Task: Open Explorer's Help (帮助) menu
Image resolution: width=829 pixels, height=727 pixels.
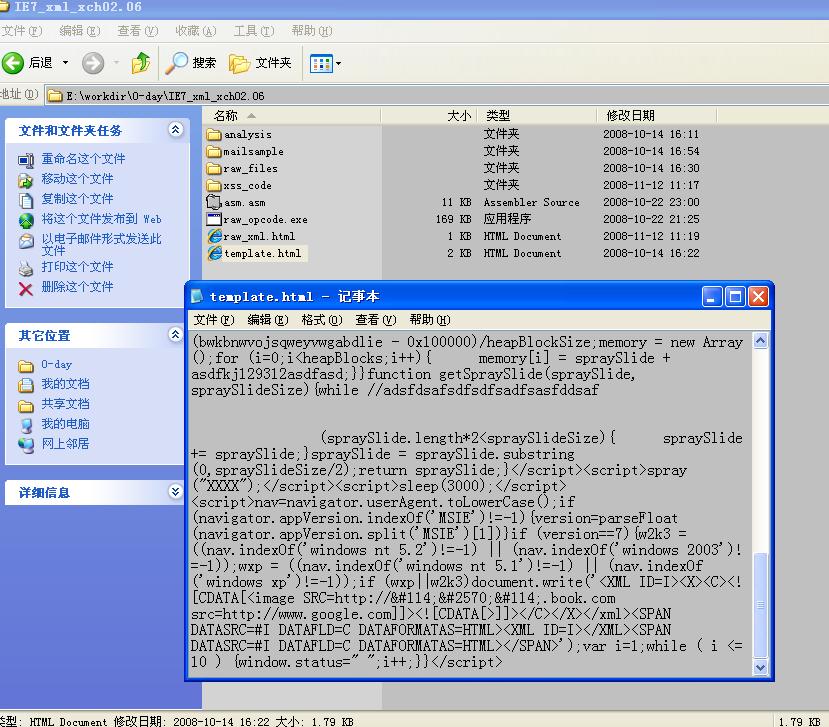Action: tap(312, 31)
